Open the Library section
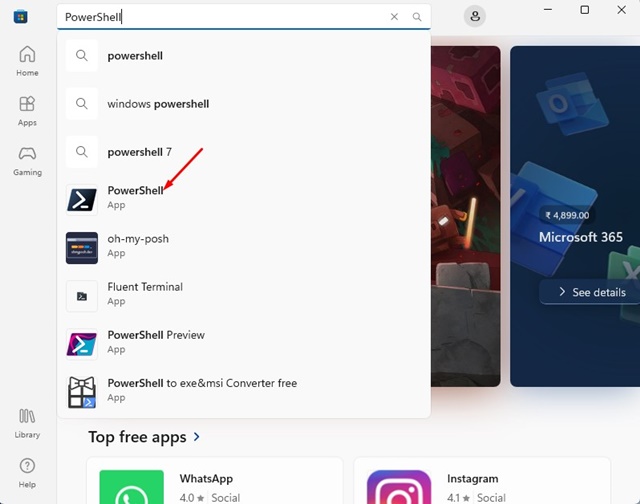The image size is (640, 504). click(x=27, y=423)
